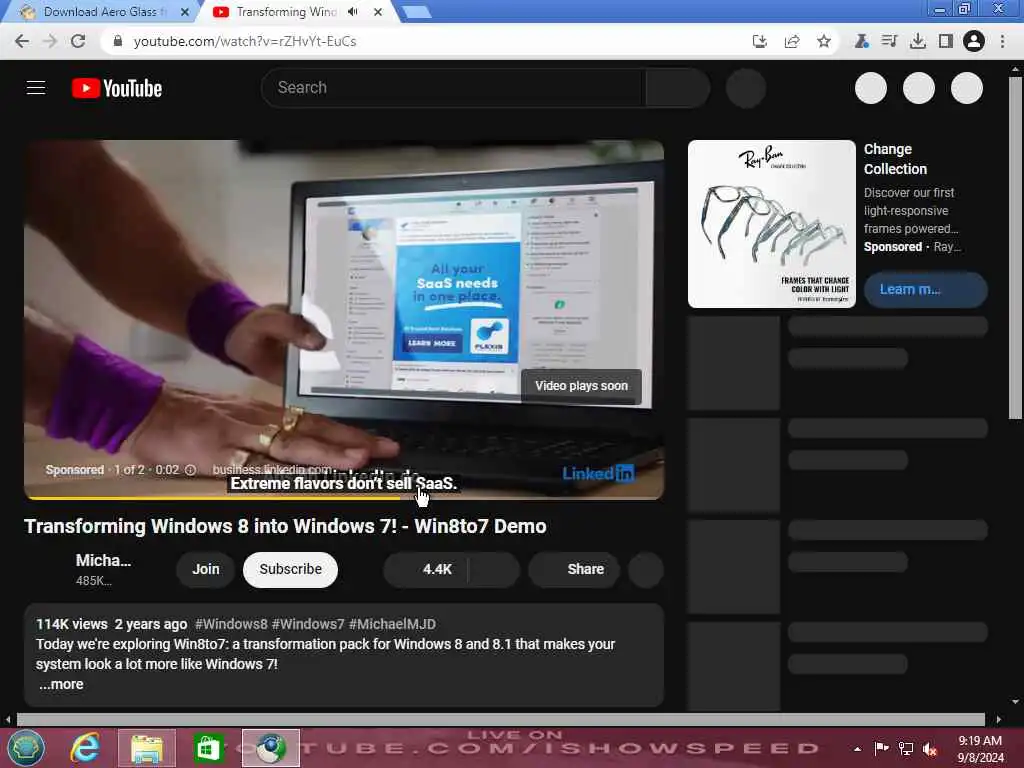Open the YouTube hamburger guide menu

pos(36,88)
